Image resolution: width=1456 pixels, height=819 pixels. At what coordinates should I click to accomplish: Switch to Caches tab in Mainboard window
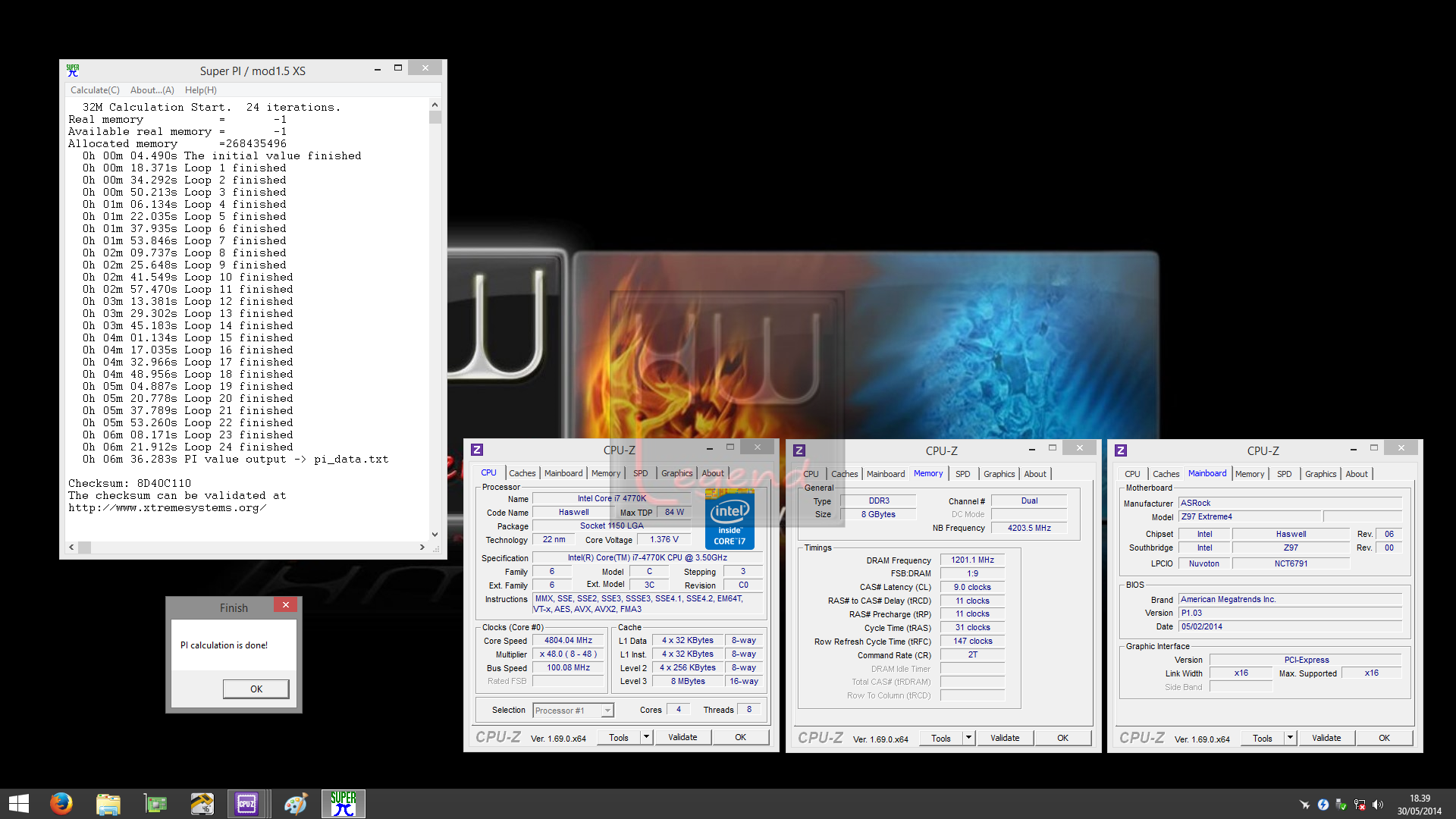(x=1166, y=474)
